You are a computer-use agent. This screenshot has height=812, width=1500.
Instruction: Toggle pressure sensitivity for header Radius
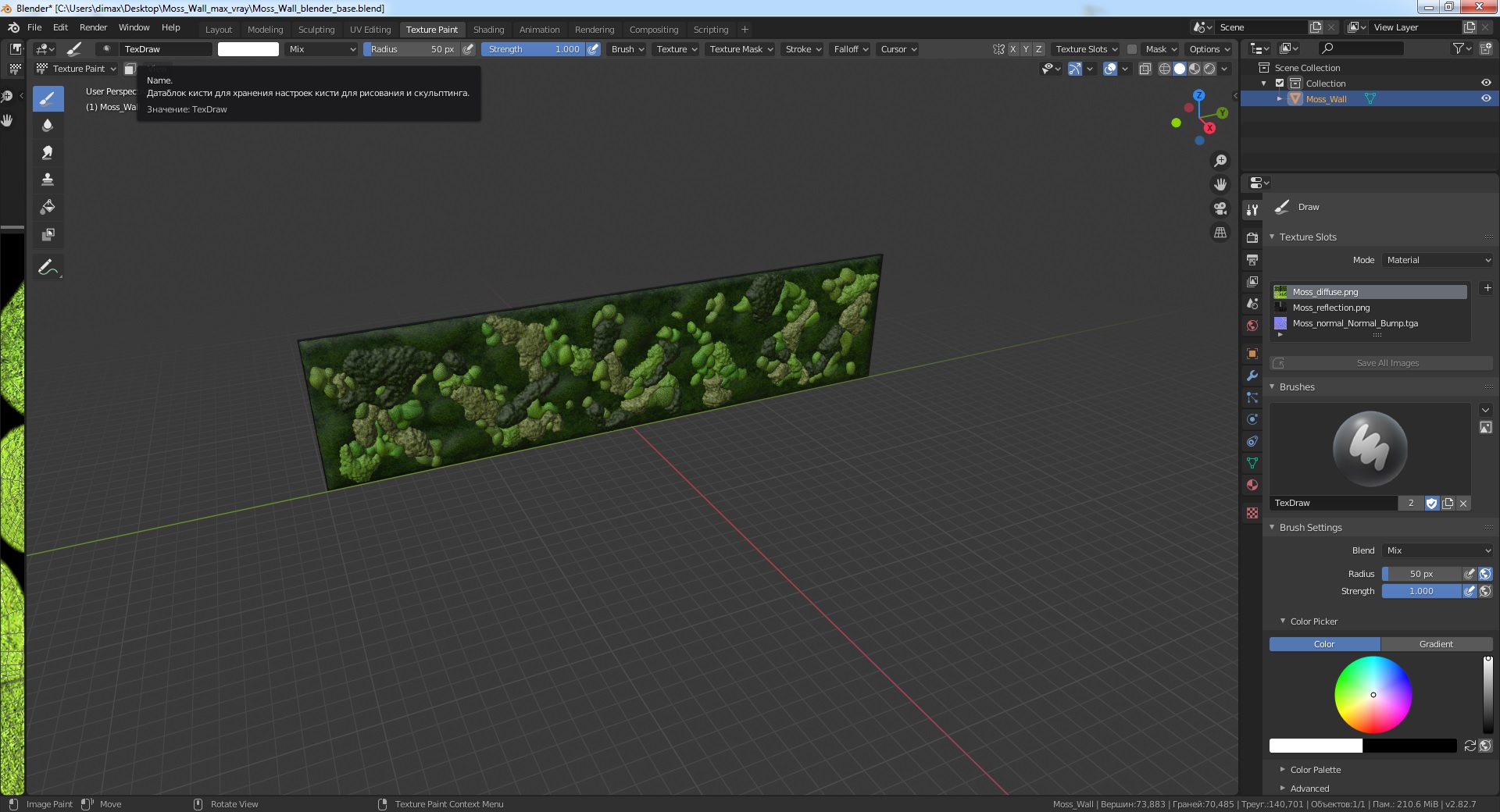[468, 49]
